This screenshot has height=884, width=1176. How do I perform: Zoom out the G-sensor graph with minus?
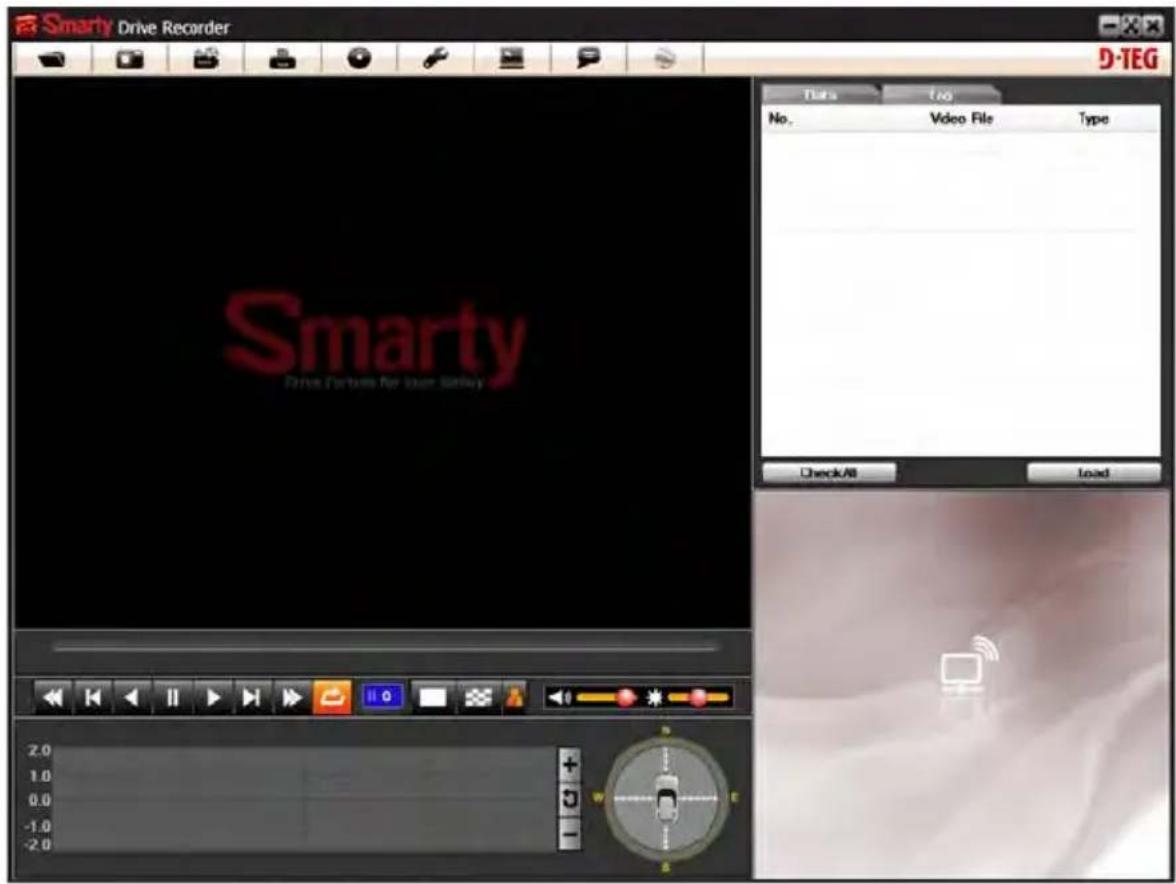569,833
